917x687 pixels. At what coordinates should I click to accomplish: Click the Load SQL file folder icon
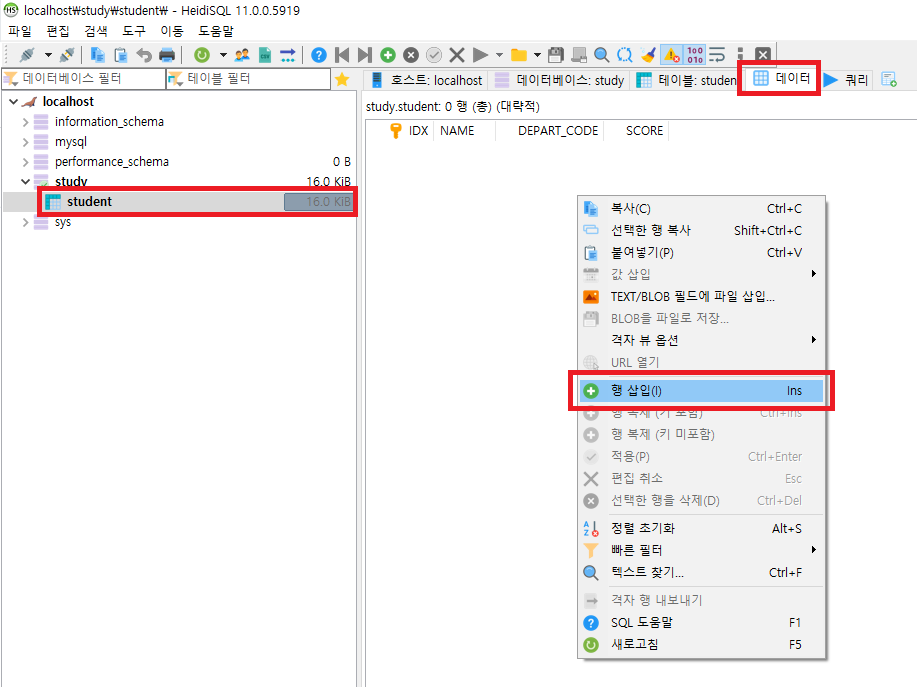point(519,55)
